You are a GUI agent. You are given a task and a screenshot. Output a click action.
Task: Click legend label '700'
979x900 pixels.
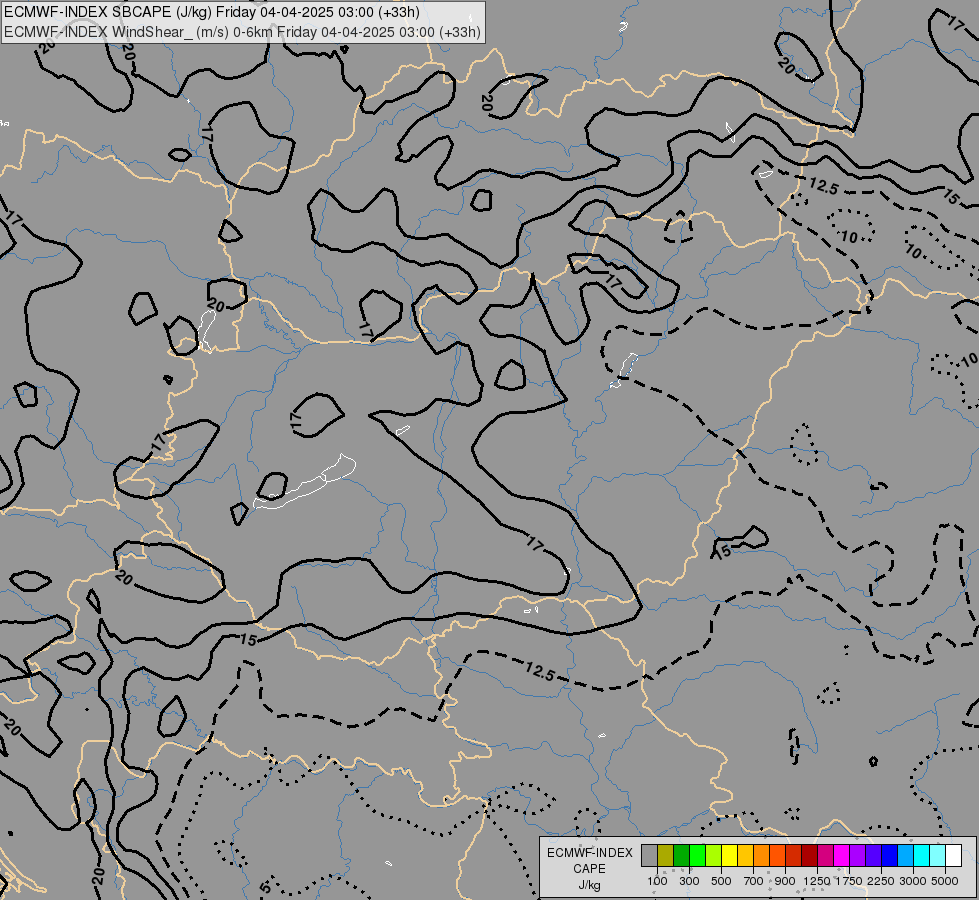click(754, 881)
